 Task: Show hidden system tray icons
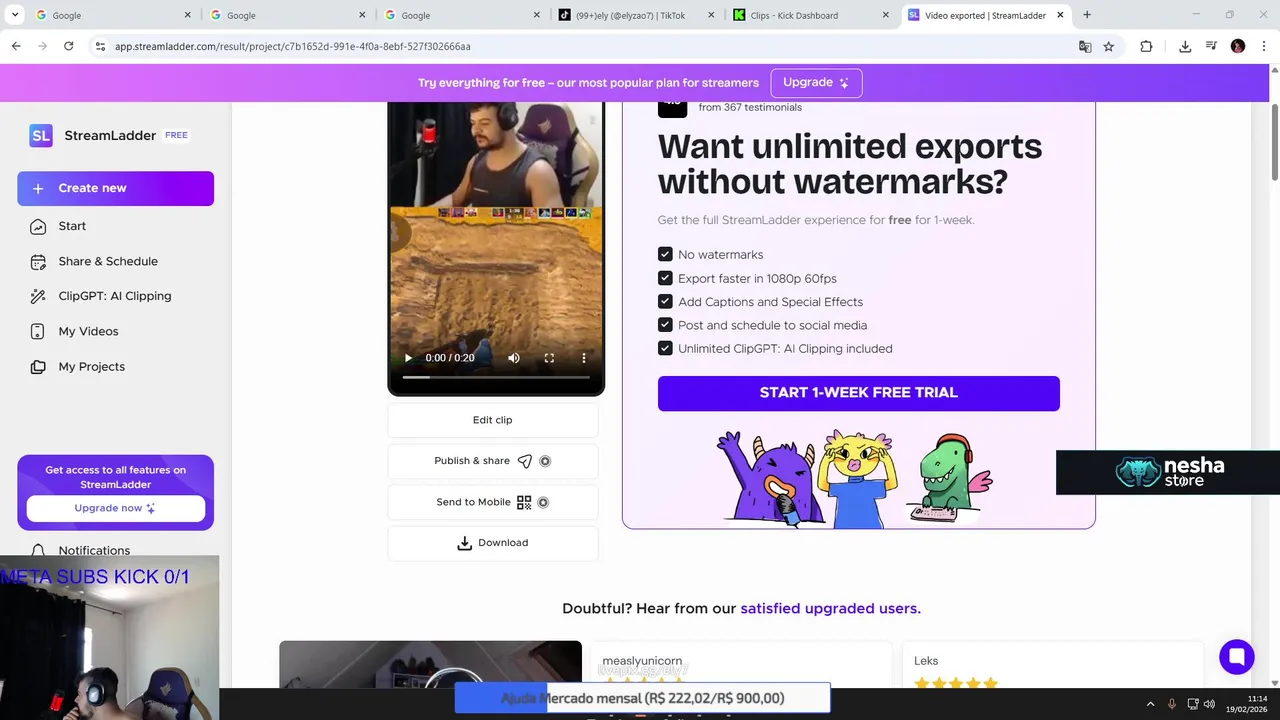1150,704
